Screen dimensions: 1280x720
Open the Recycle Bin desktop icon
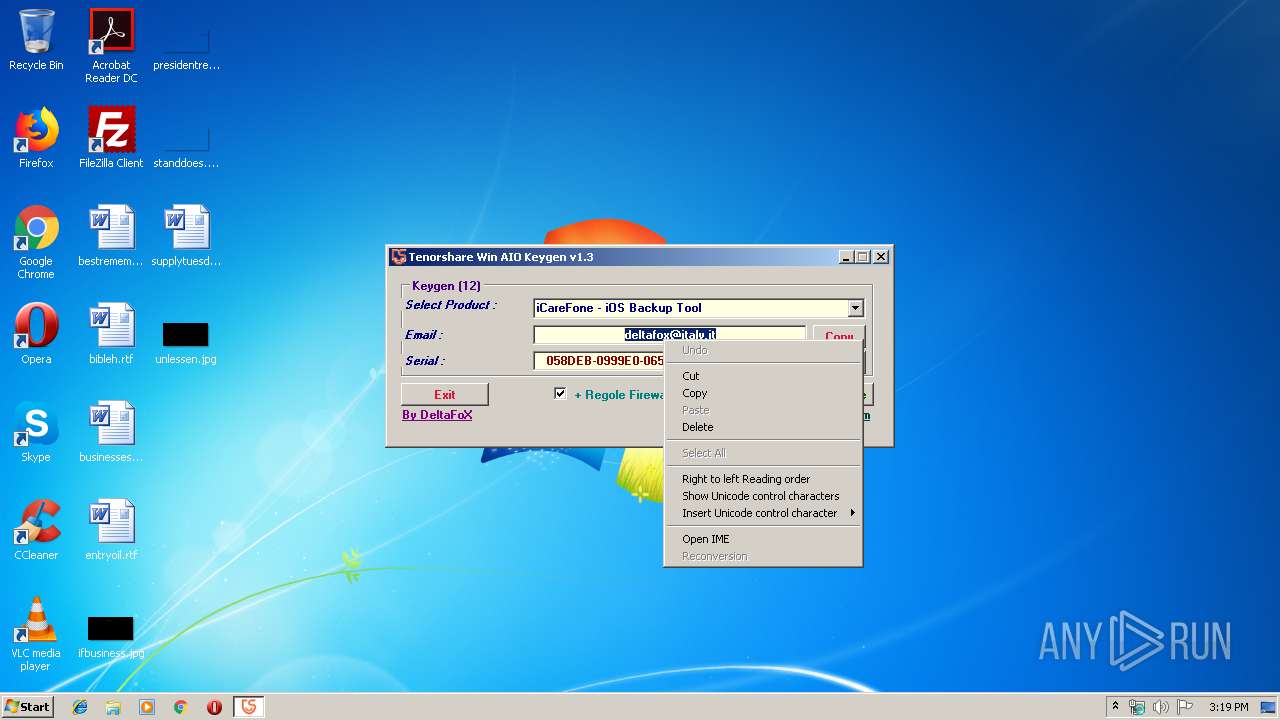(x=36, y=41)
